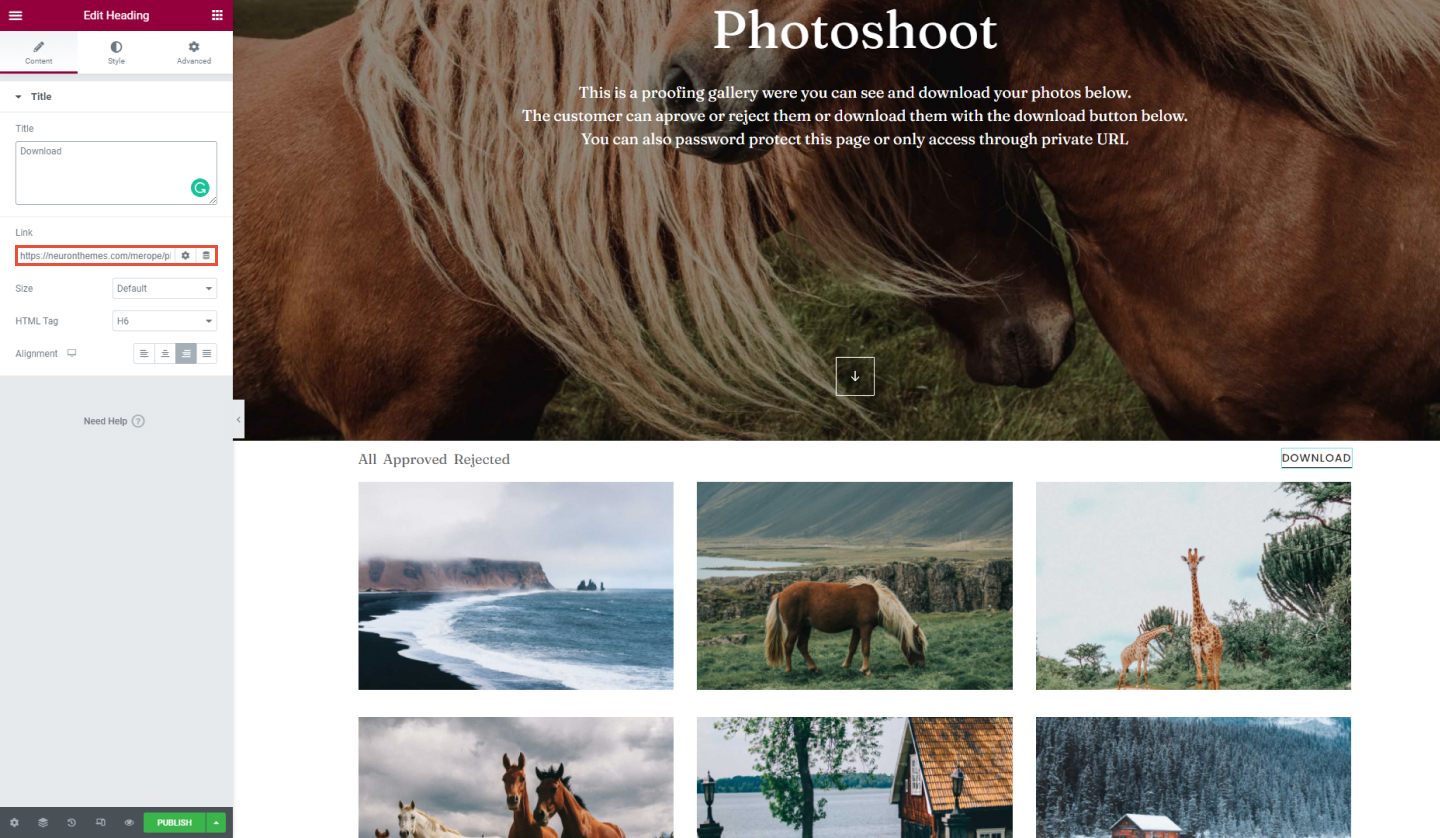Collapse the Title section

116,97
